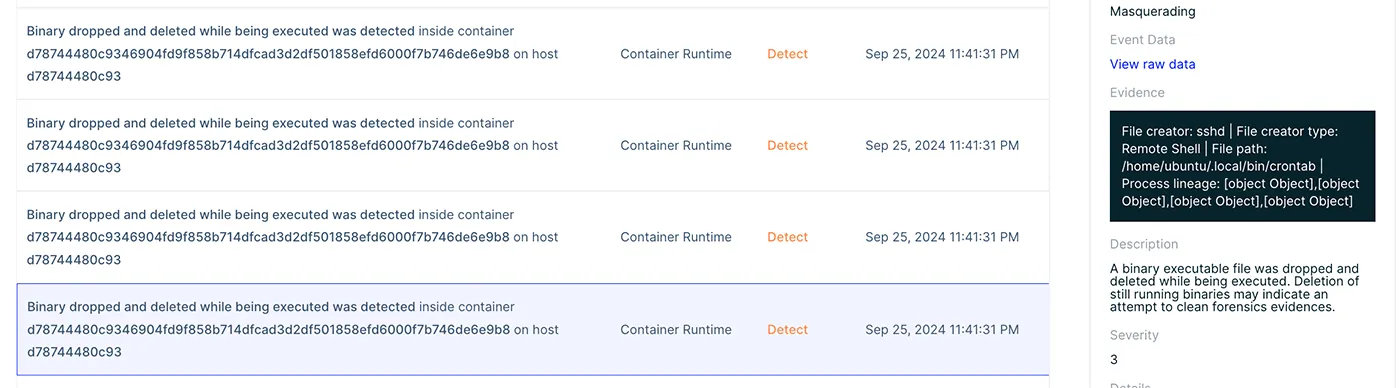Screen dimensions: 1400x388
Task: Click Detect status in the second row
Action: click(x=787, y=145)
